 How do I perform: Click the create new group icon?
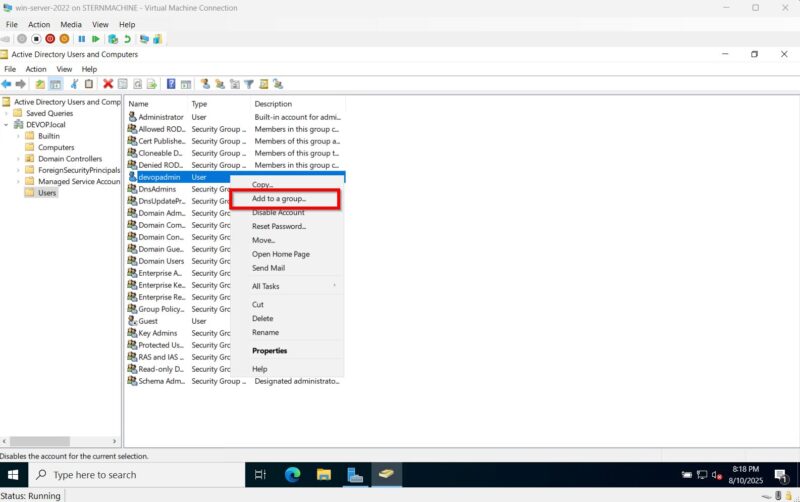click(x=220, y=84)
